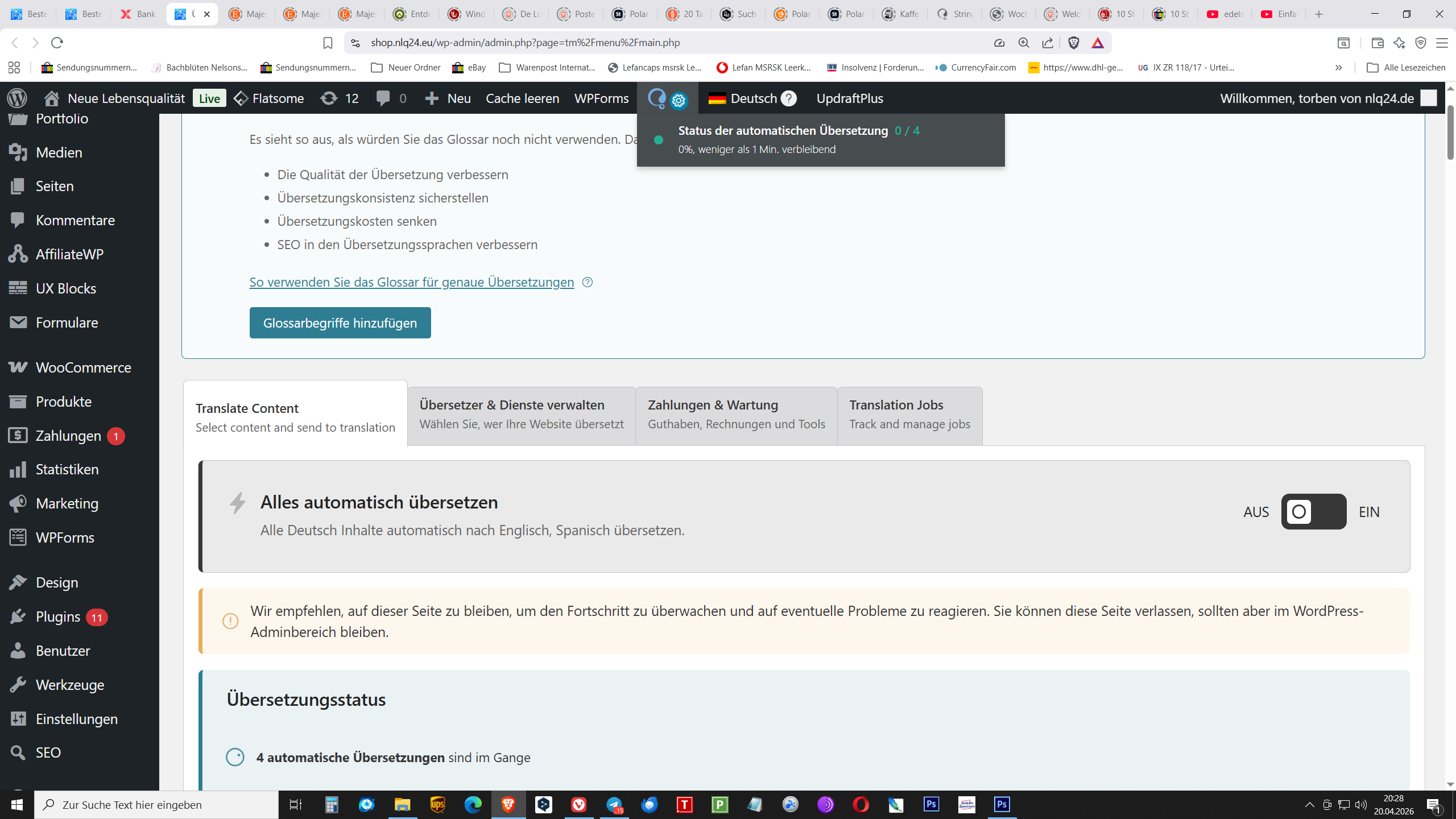Open WooCommerce in the sidebar
Screen dimensions: 1456x819
point(83,367)
